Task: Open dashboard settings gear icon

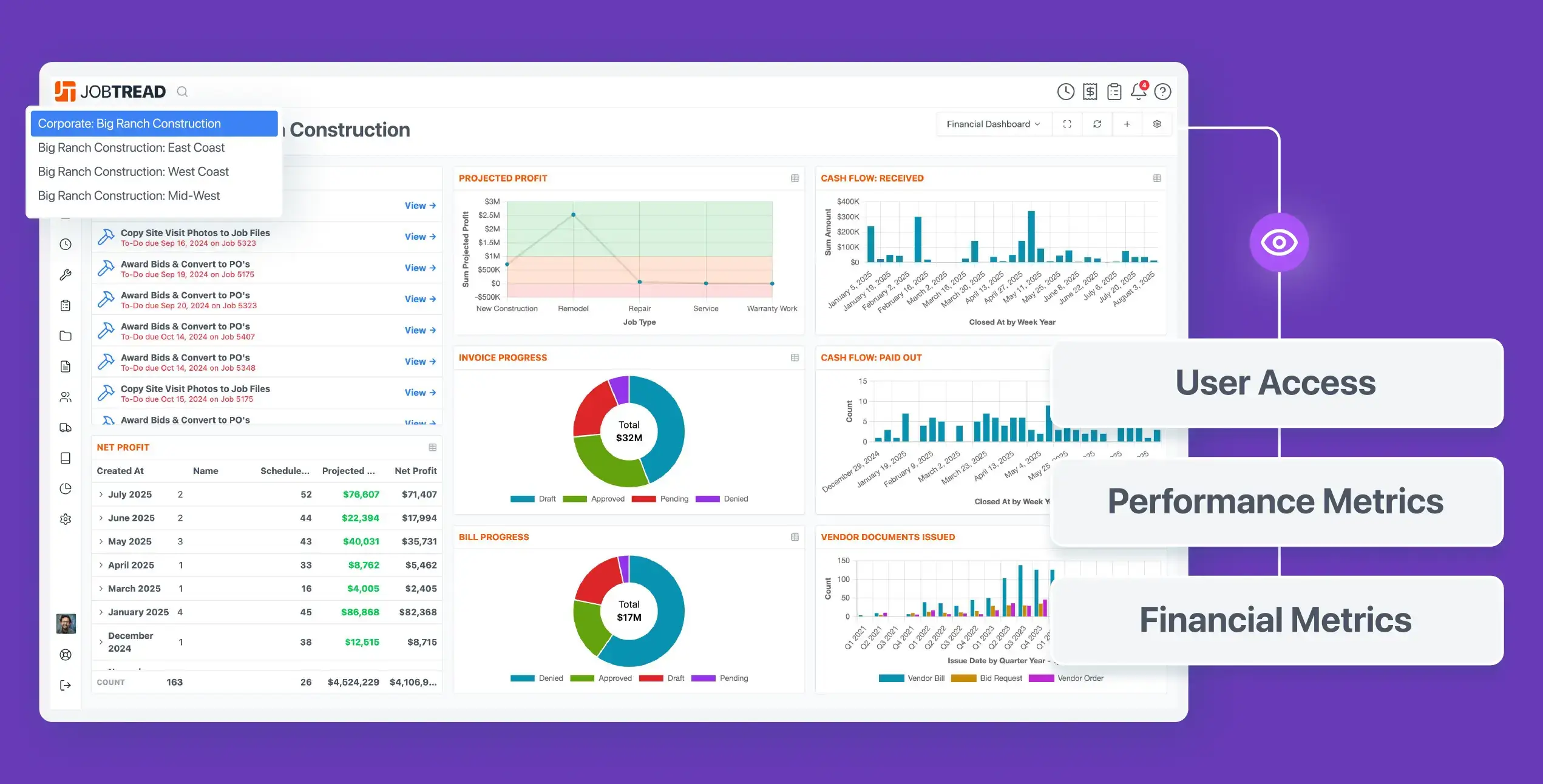Action: [x=1157, y=124]
